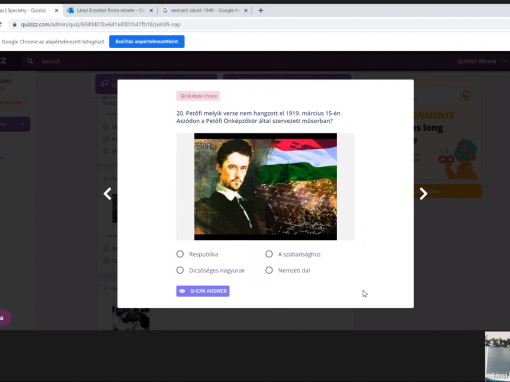
Task: Click the question 20 text
Action: coord(258,117)
